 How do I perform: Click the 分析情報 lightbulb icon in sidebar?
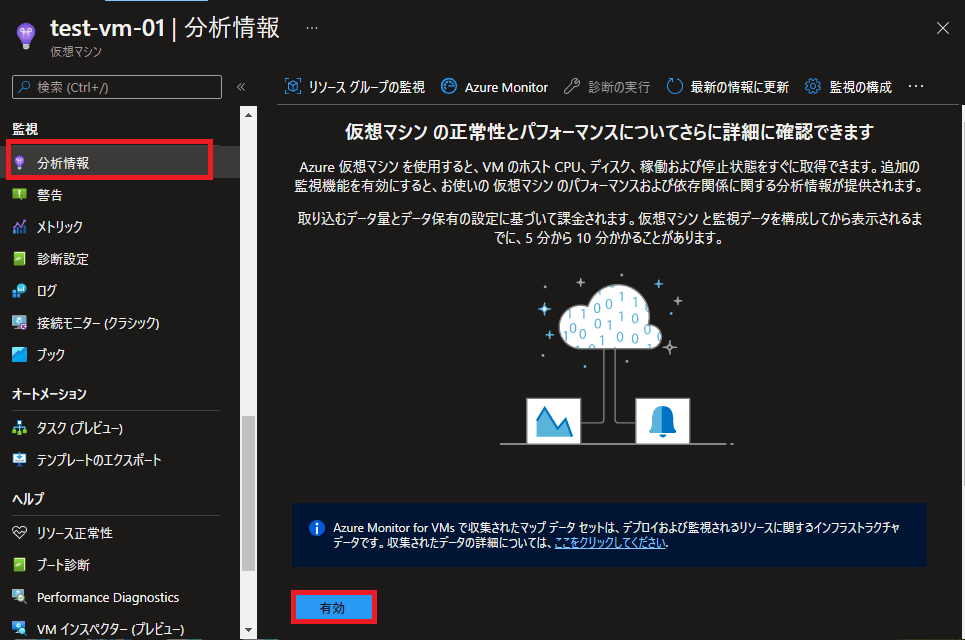point(20,162)
